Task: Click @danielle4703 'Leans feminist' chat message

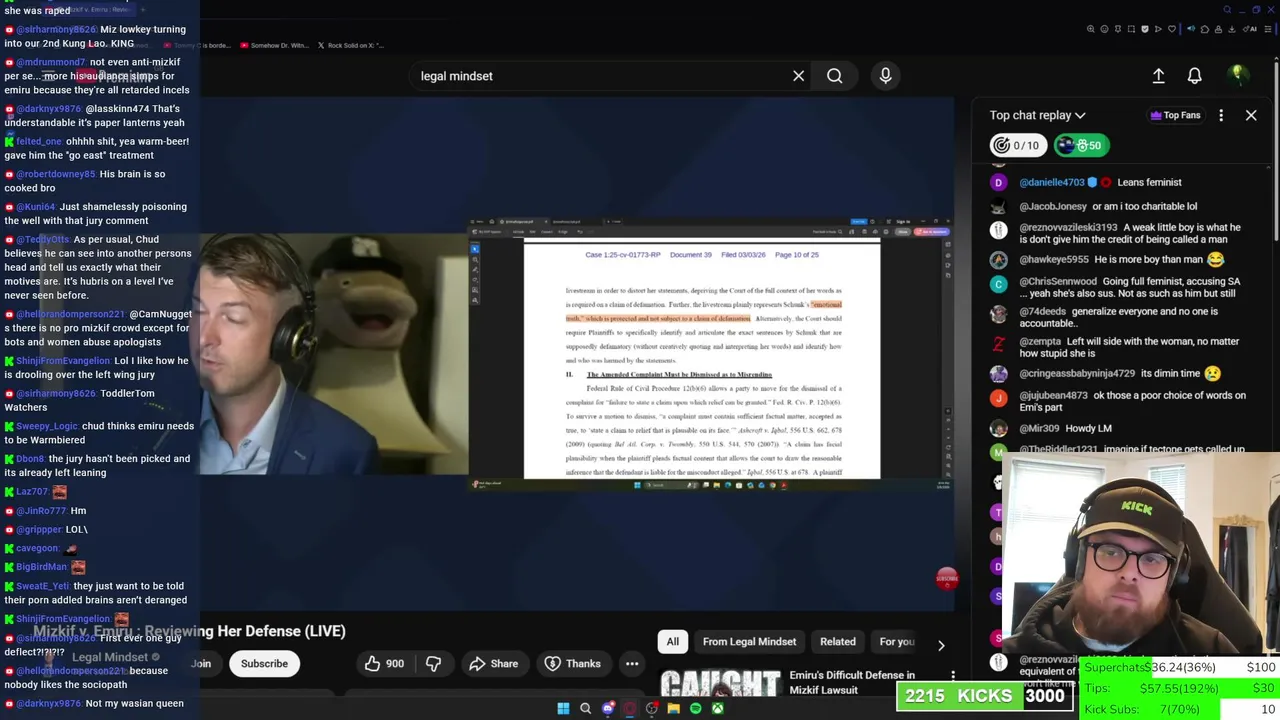Action: click(1100, 182)
